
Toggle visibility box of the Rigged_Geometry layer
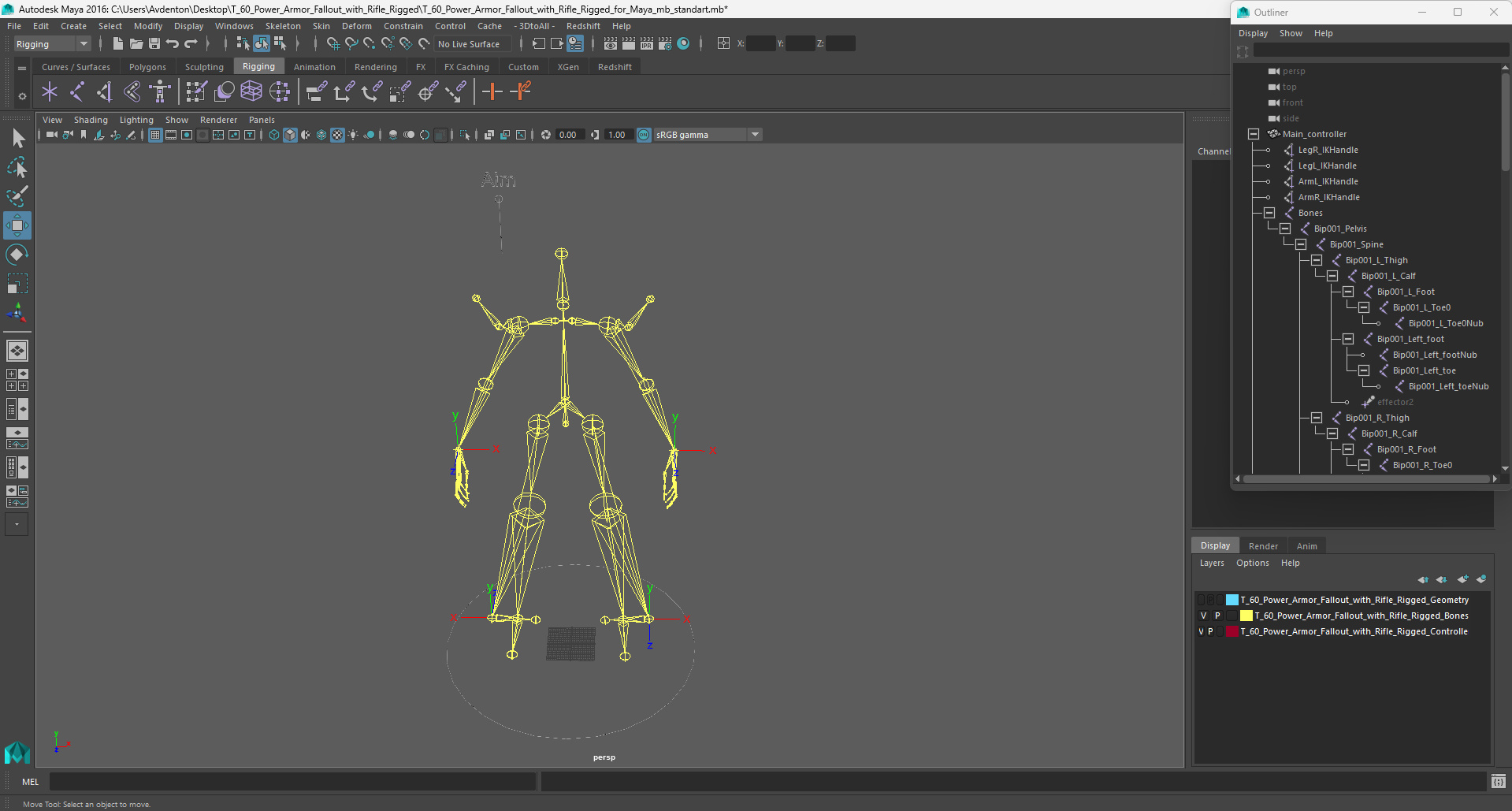(x=1201, y=601)
